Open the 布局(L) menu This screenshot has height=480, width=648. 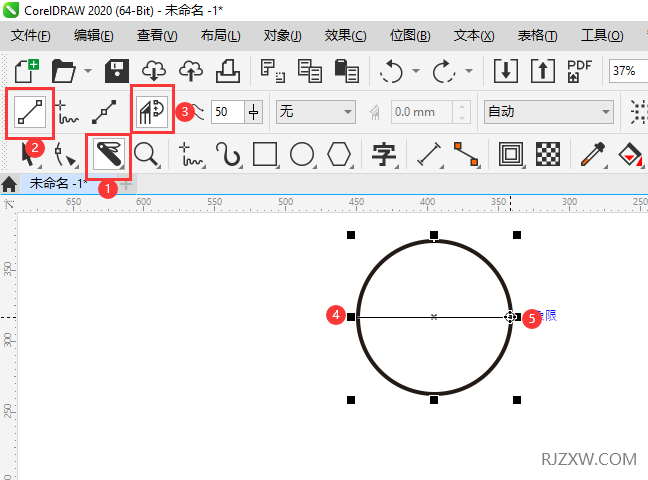[220, 36]
